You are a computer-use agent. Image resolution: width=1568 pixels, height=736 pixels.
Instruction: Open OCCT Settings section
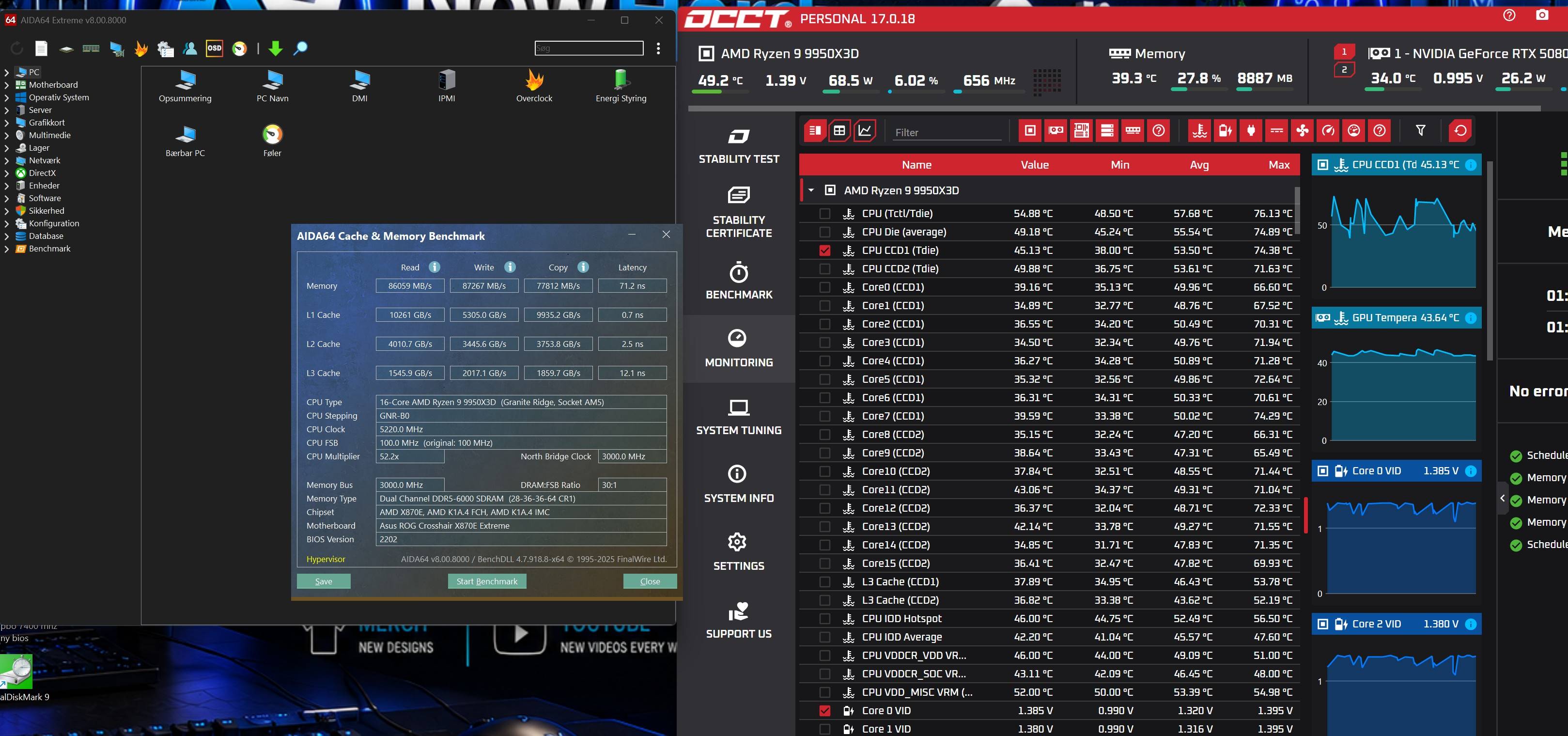739,552
